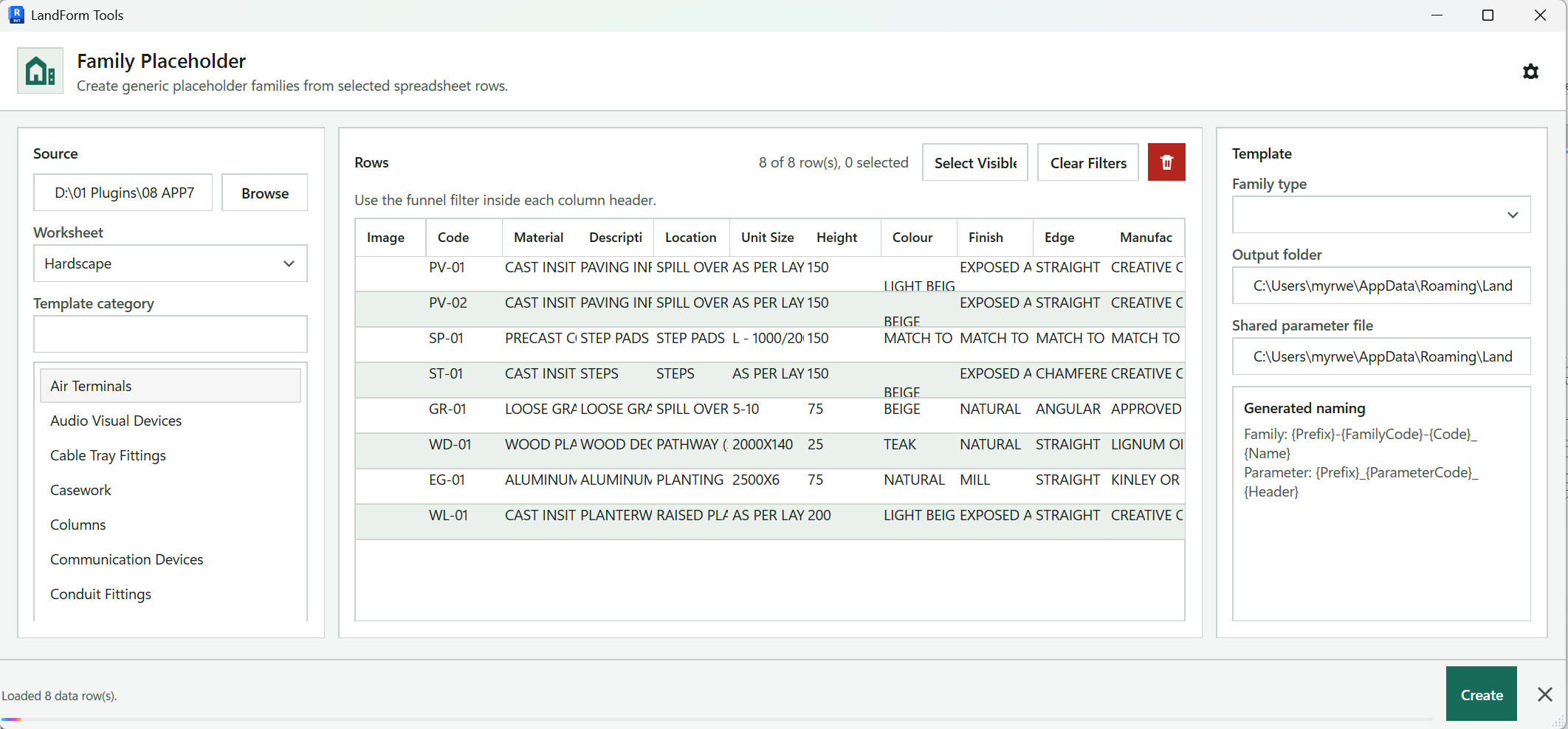Select Cable Tray Fittings category
The image size is (1568, 729).
click(x=171, y=455)
